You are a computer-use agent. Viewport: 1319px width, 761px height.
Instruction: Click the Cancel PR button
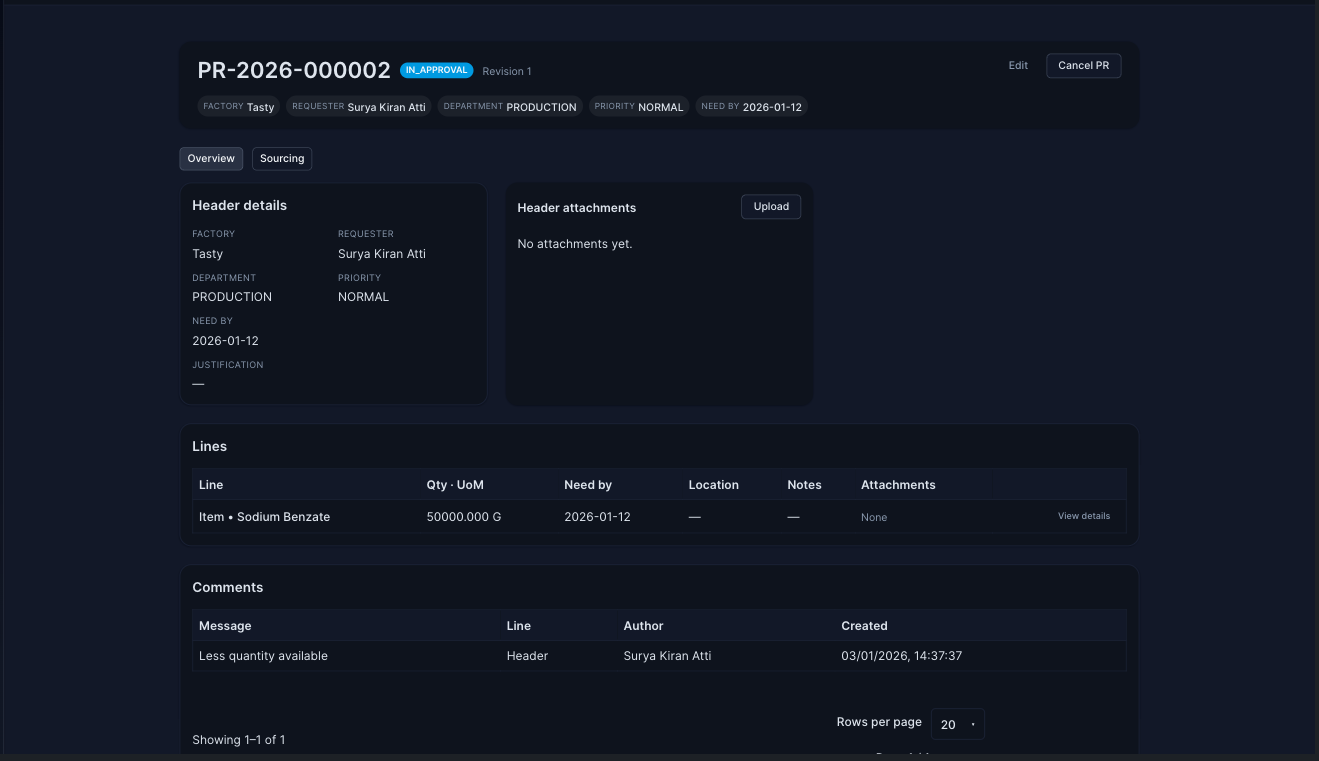click(x=1083, y=66)
